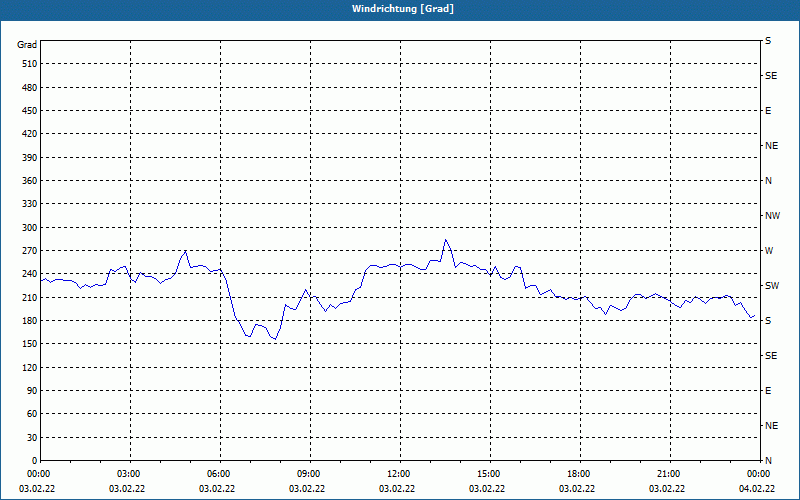Click the blue line's lowest dip before 09:00
800x500 pixels.
coord(276,339)
